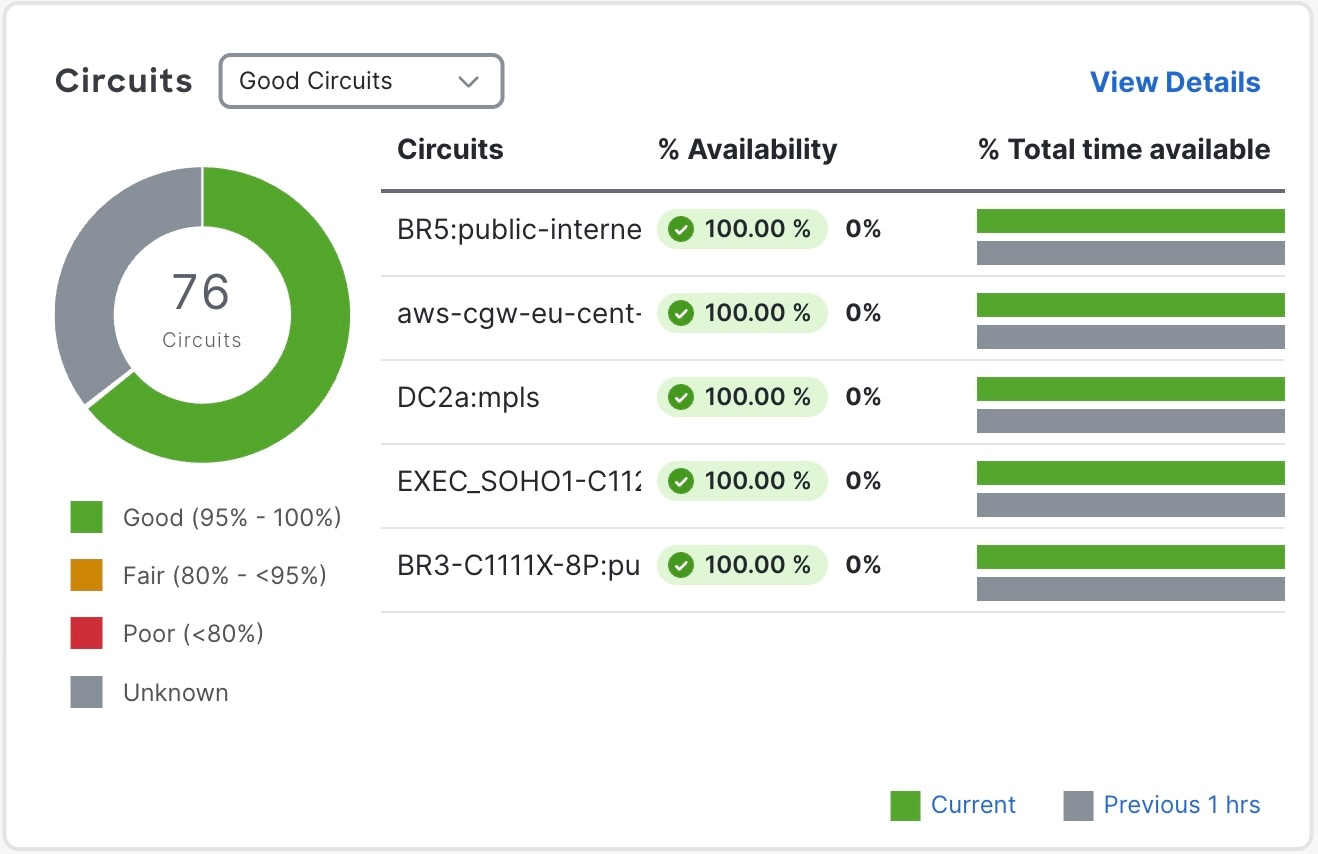The height and width of the screenshot is (854, 1318).
Task: Click green checkmark icon in DC2a:mpls row
Action: 681,398
